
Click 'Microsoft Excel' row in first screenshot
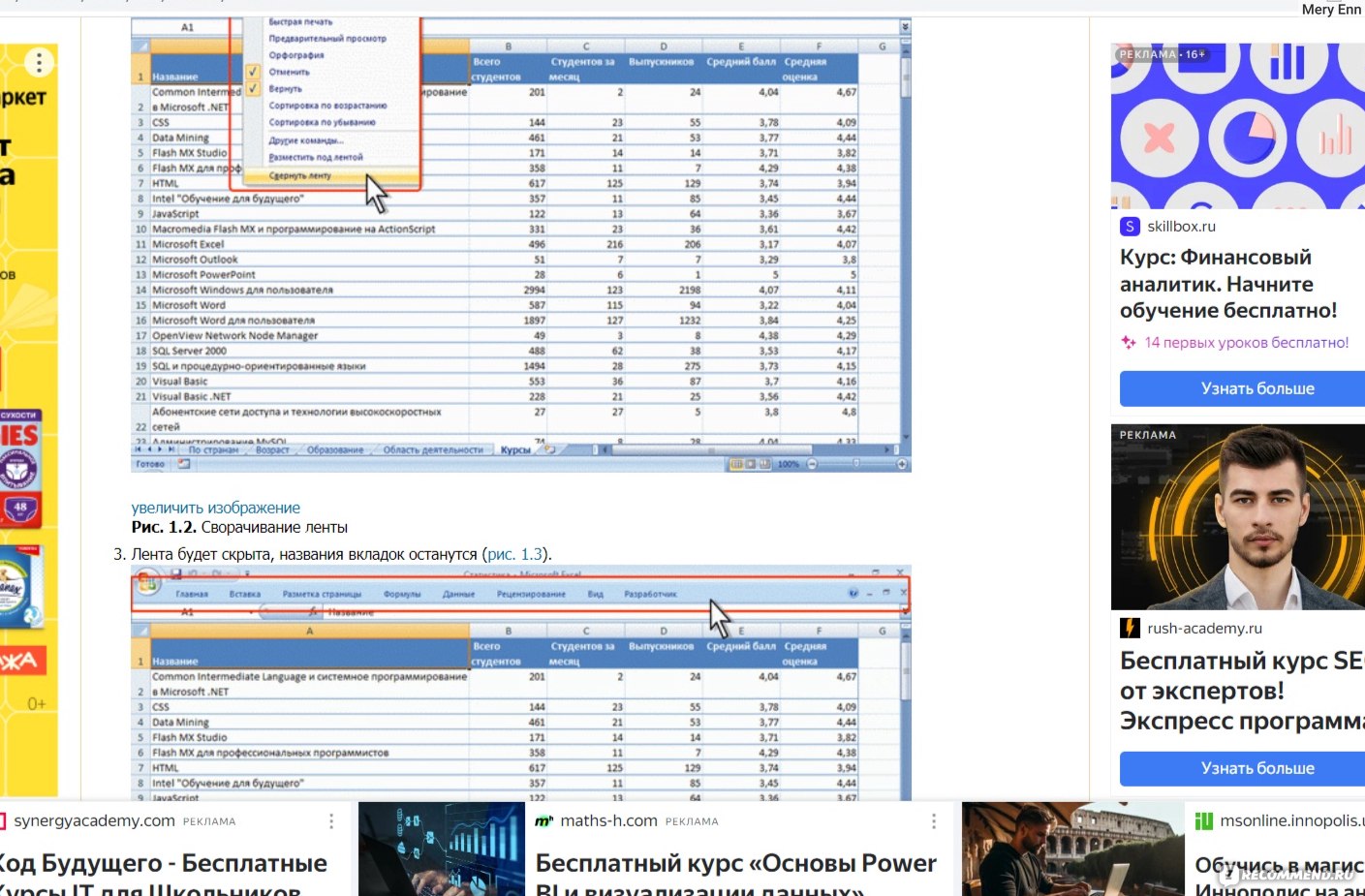click(x=495, y=244)
